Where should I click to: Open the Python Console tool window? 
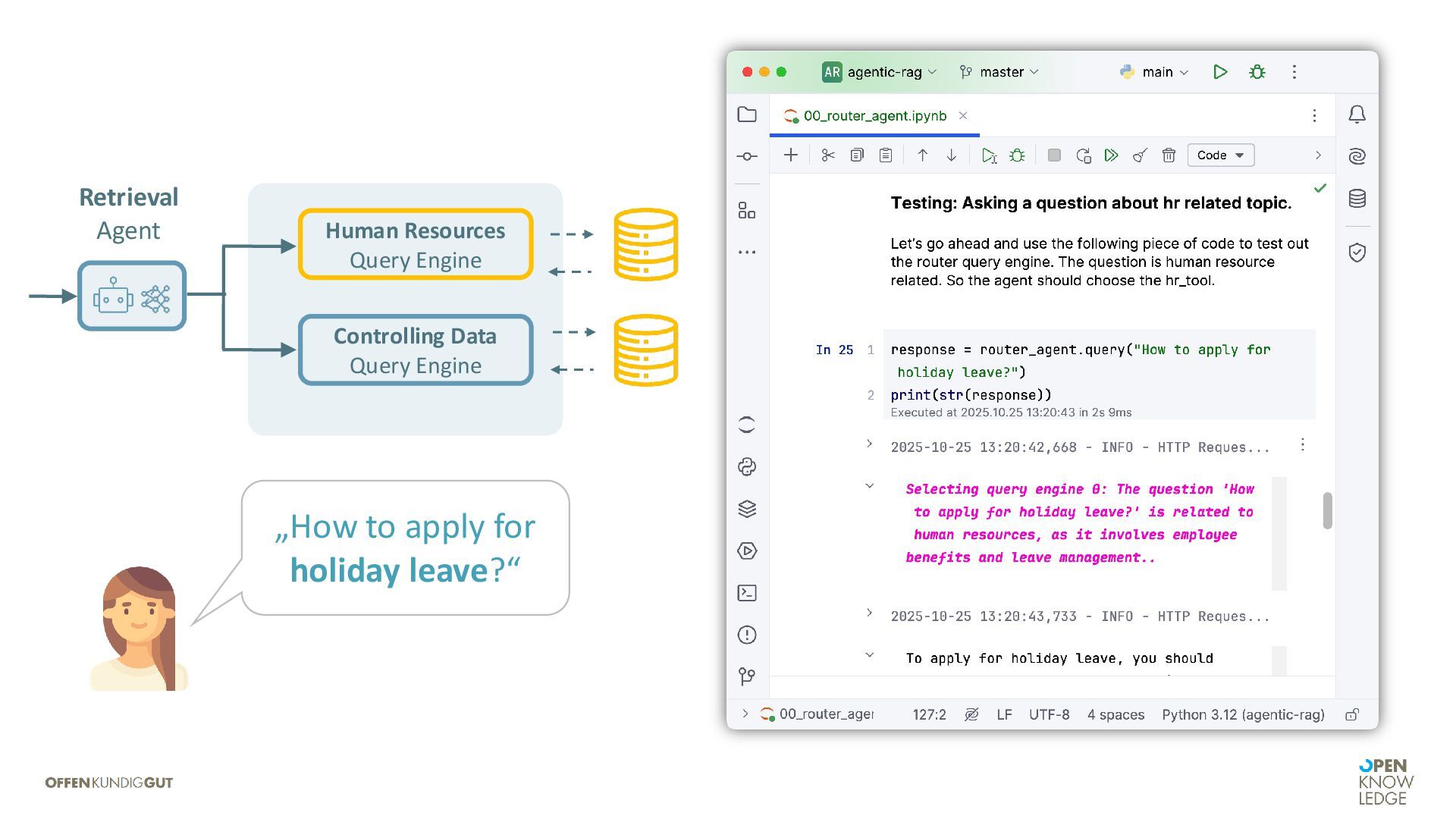pos(747,467)
